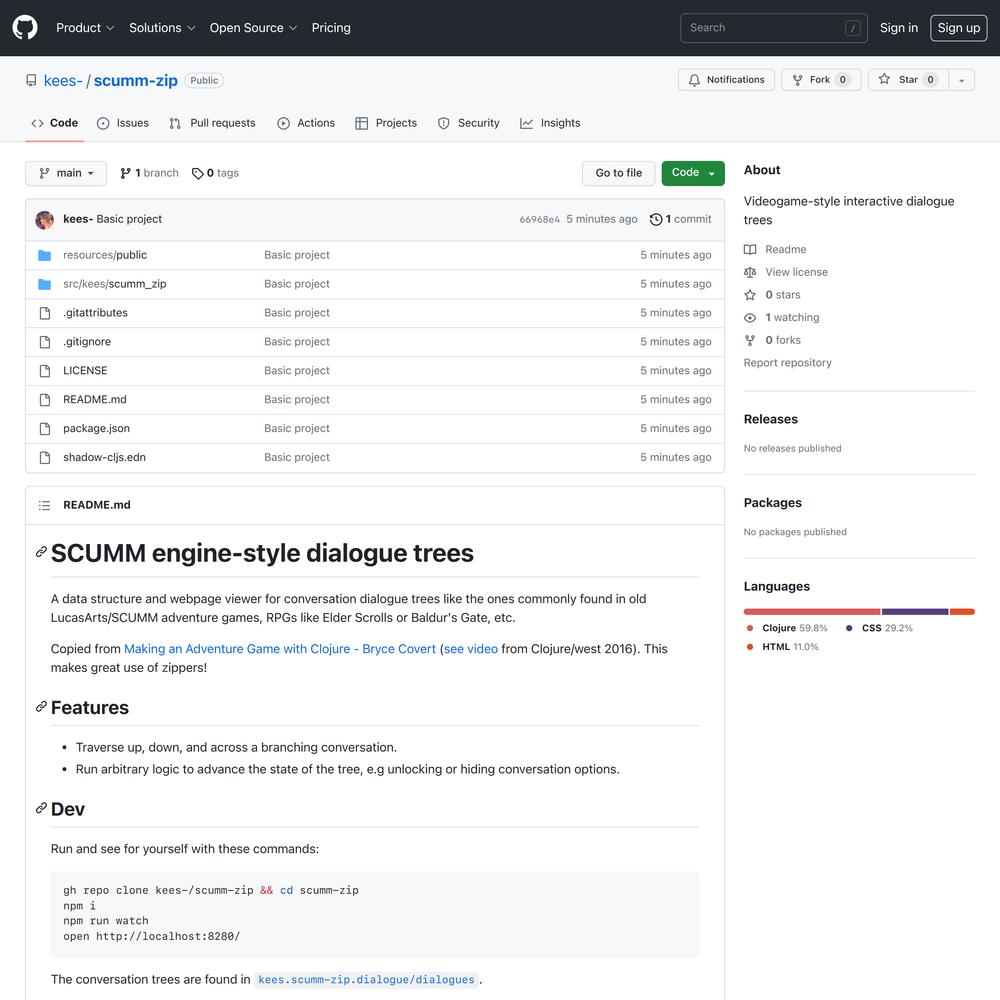The image size is (1000, 1000).
Task: Click the book icon beside Readme
Action: 750,249
